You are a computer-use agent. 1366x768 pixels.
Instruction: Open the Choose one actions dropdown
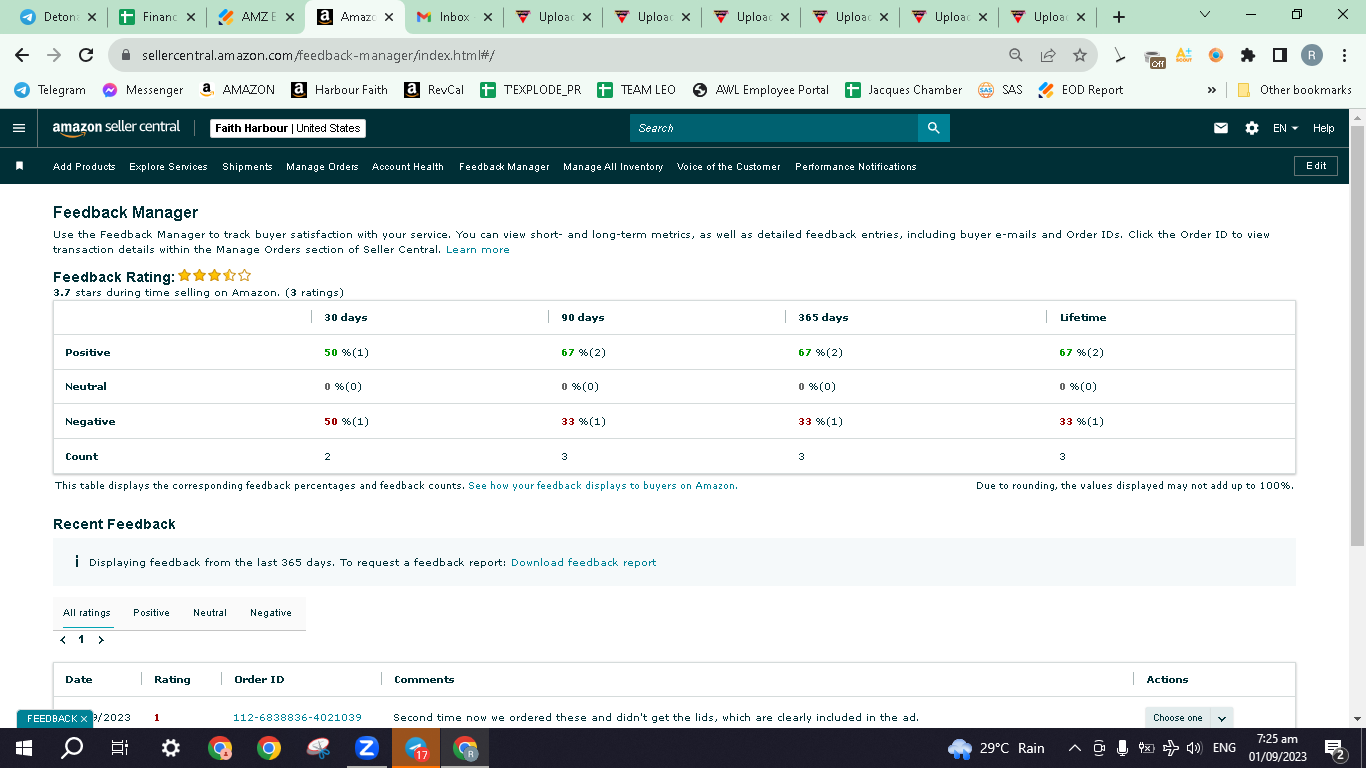[x=1189, y=718]
